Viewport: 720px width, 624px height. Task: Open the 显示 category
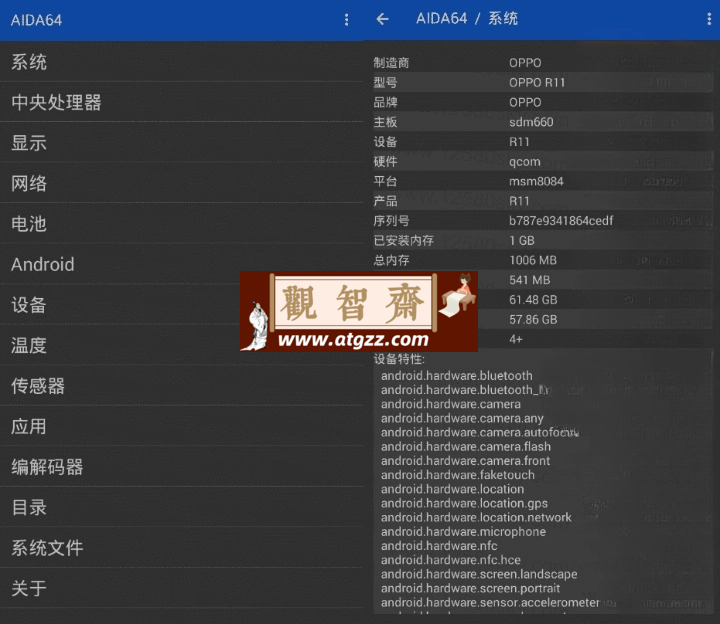182,143
